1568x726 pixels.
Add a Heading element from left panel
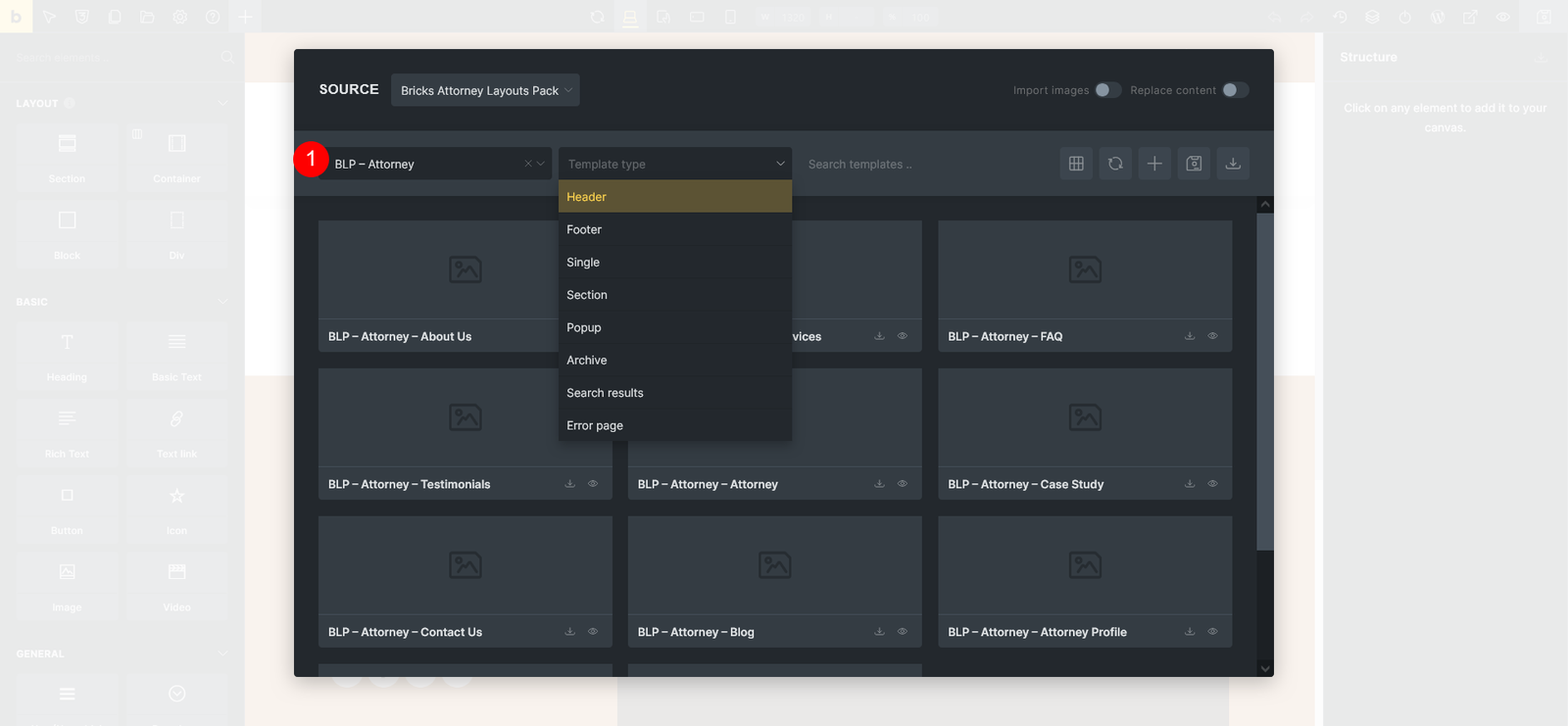(67, 356)
